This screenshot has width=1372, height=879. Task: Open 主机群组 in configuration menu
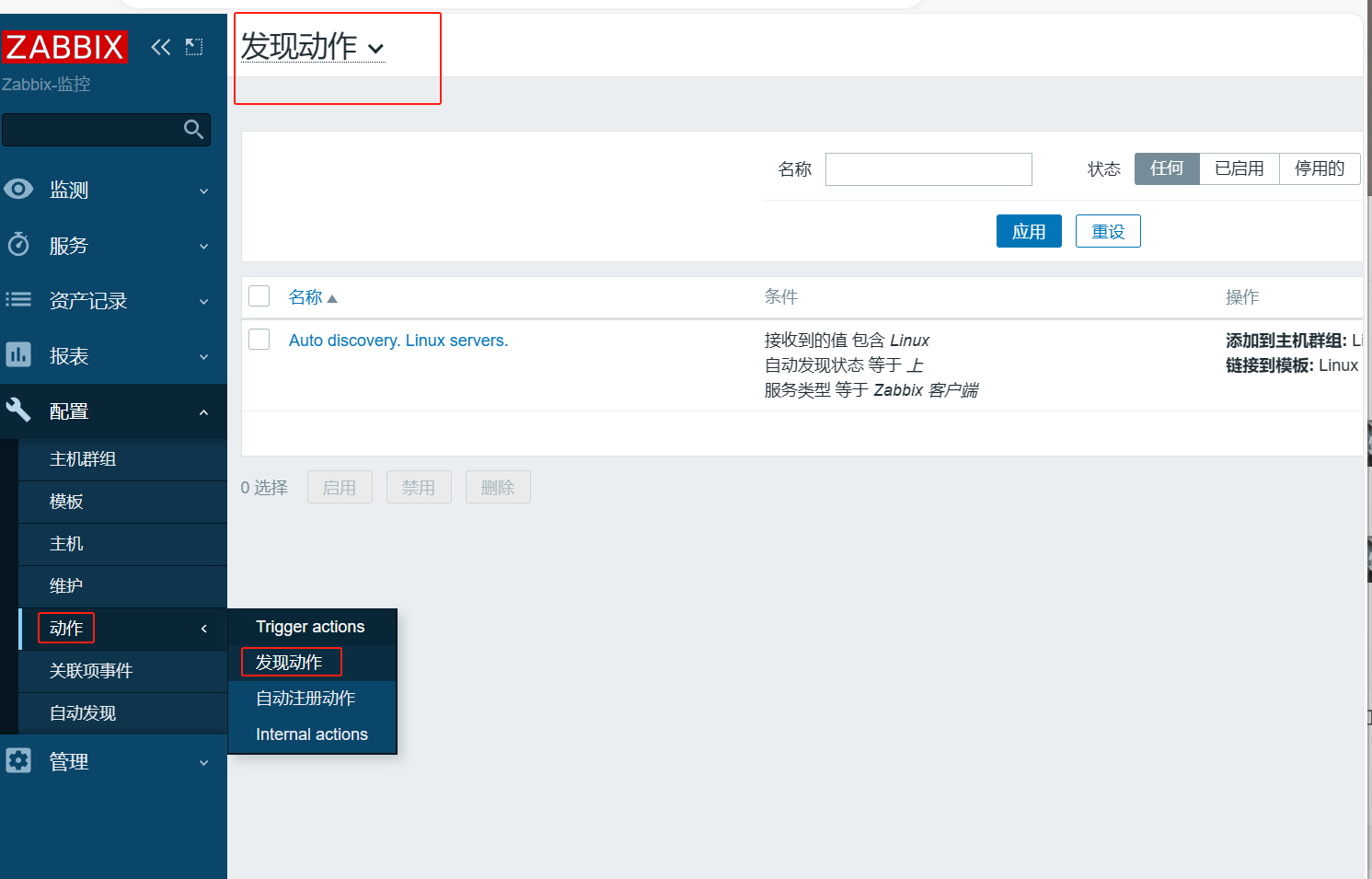click(122, 459)
